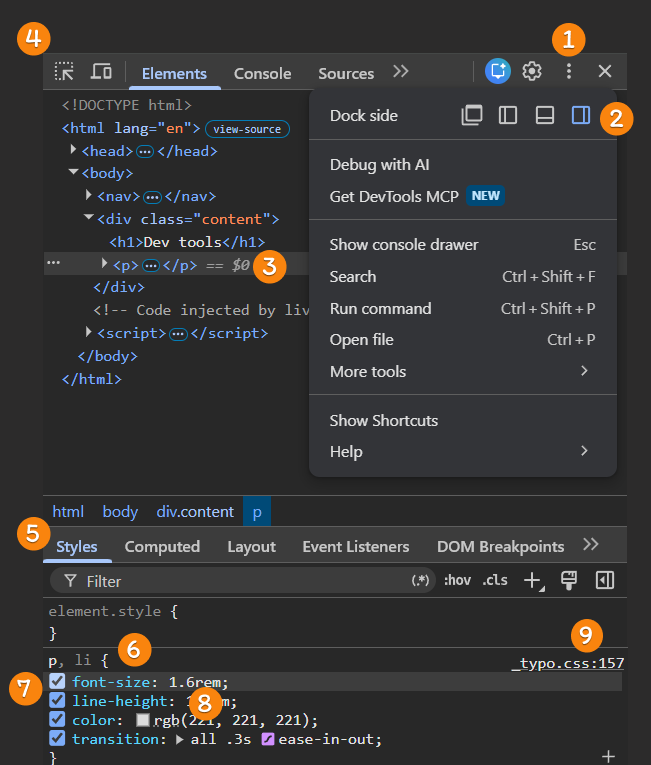Open the More tools submenu
The height and width of the screenshot is (765, 651).
pyautogui.click(x=463, y=371)
